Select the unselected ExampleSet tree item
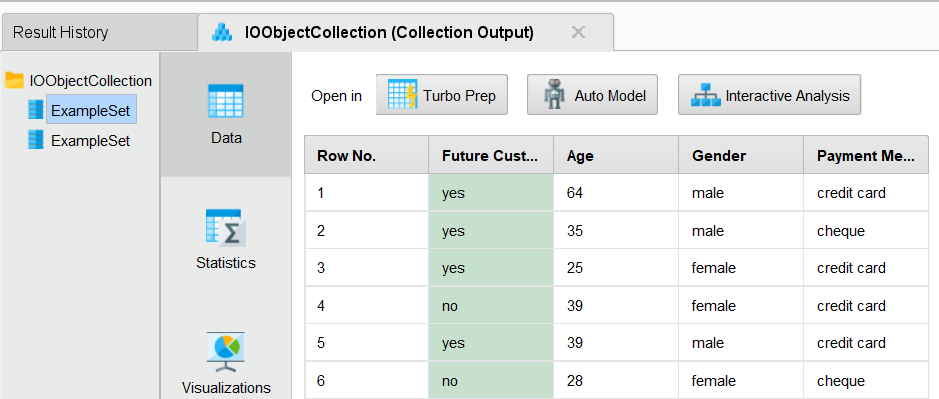 point(90,141)
